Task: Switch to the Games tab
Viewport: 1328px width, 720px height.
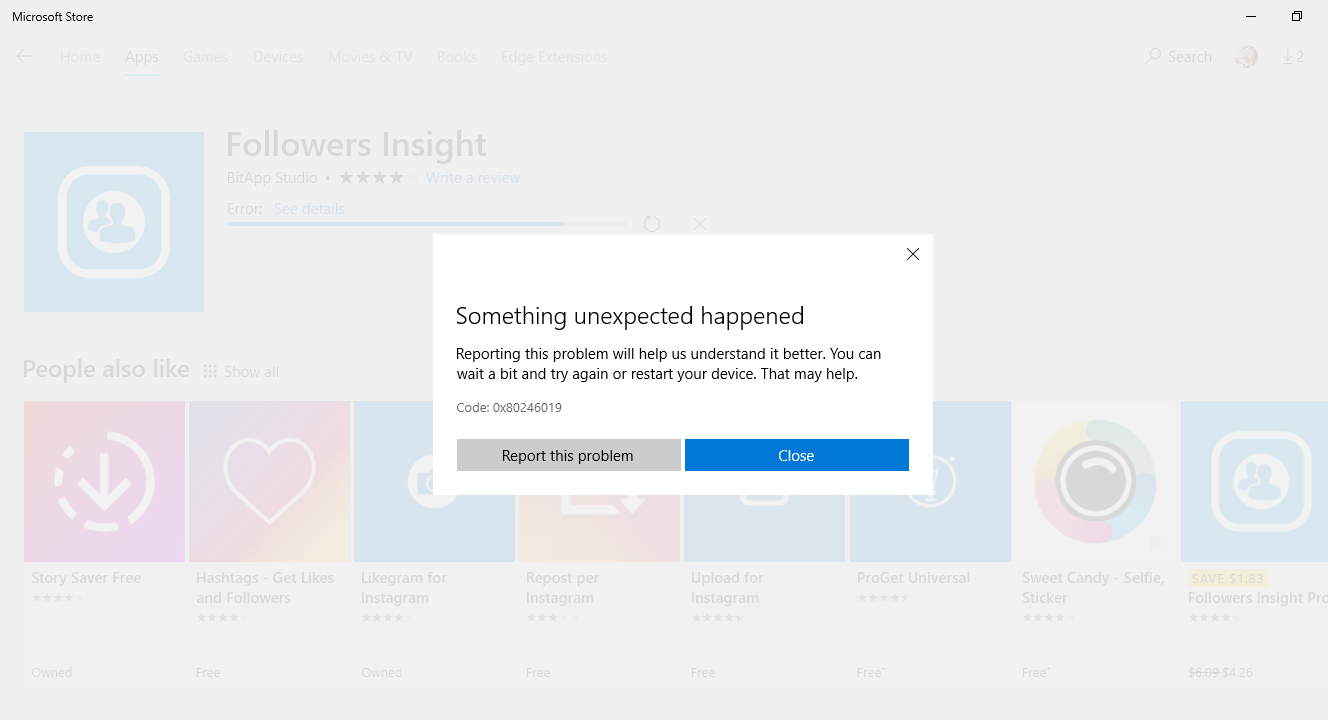Action: click(x=205, y=57)
